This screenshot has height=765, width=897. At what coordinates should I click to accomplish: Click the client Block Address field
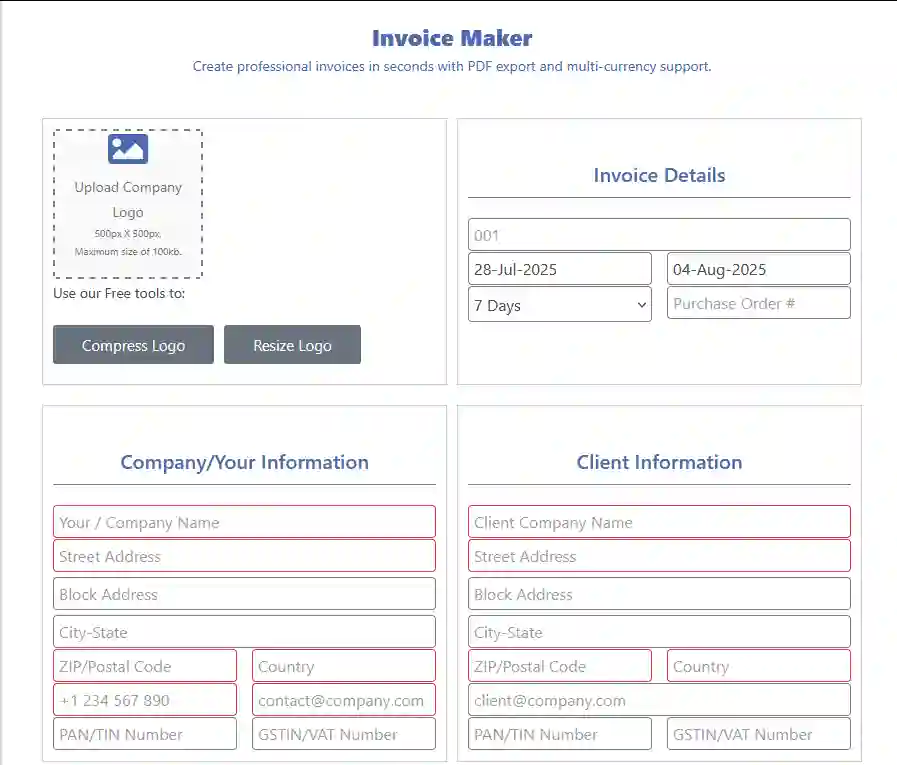659,594
